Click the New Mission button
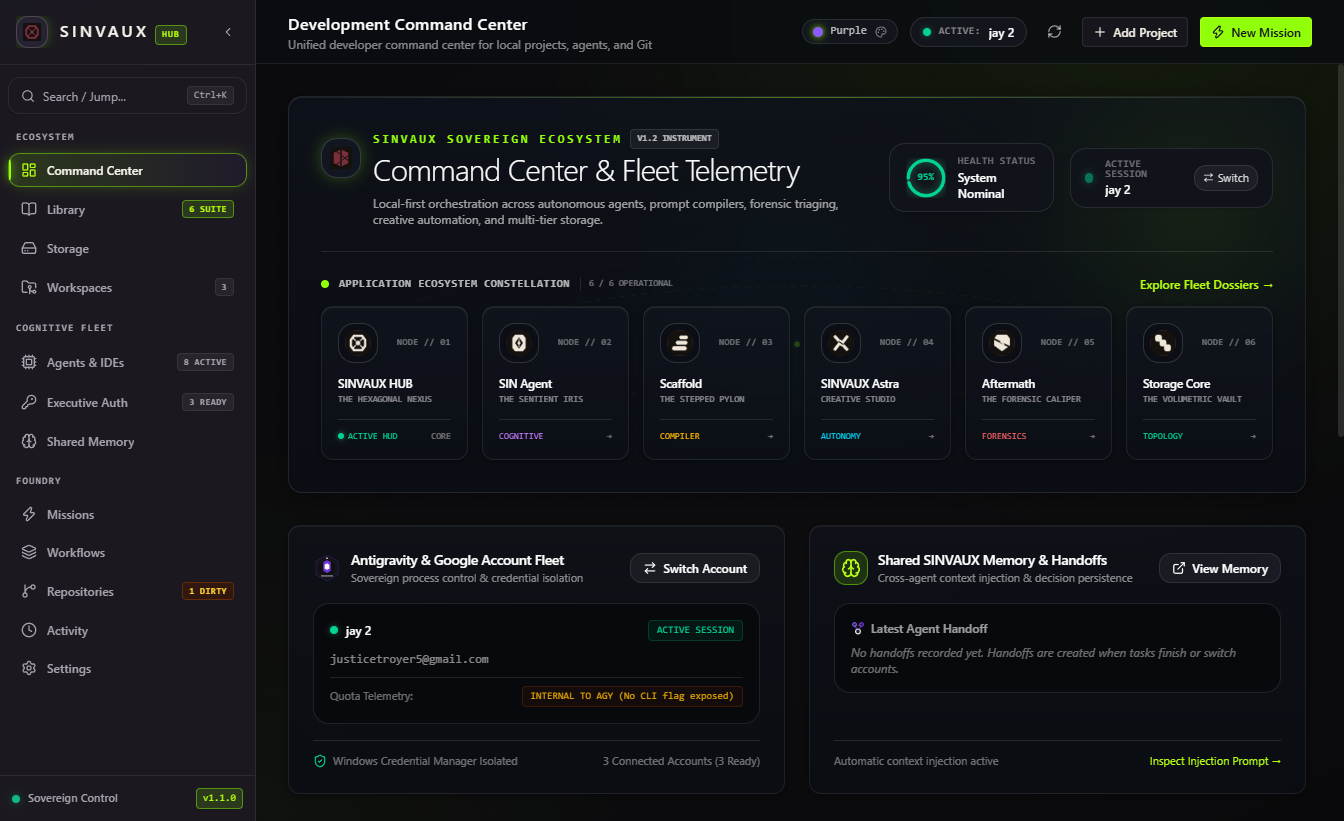The height and width of the screenshot is (821, 1344). tap(1256, 32)
